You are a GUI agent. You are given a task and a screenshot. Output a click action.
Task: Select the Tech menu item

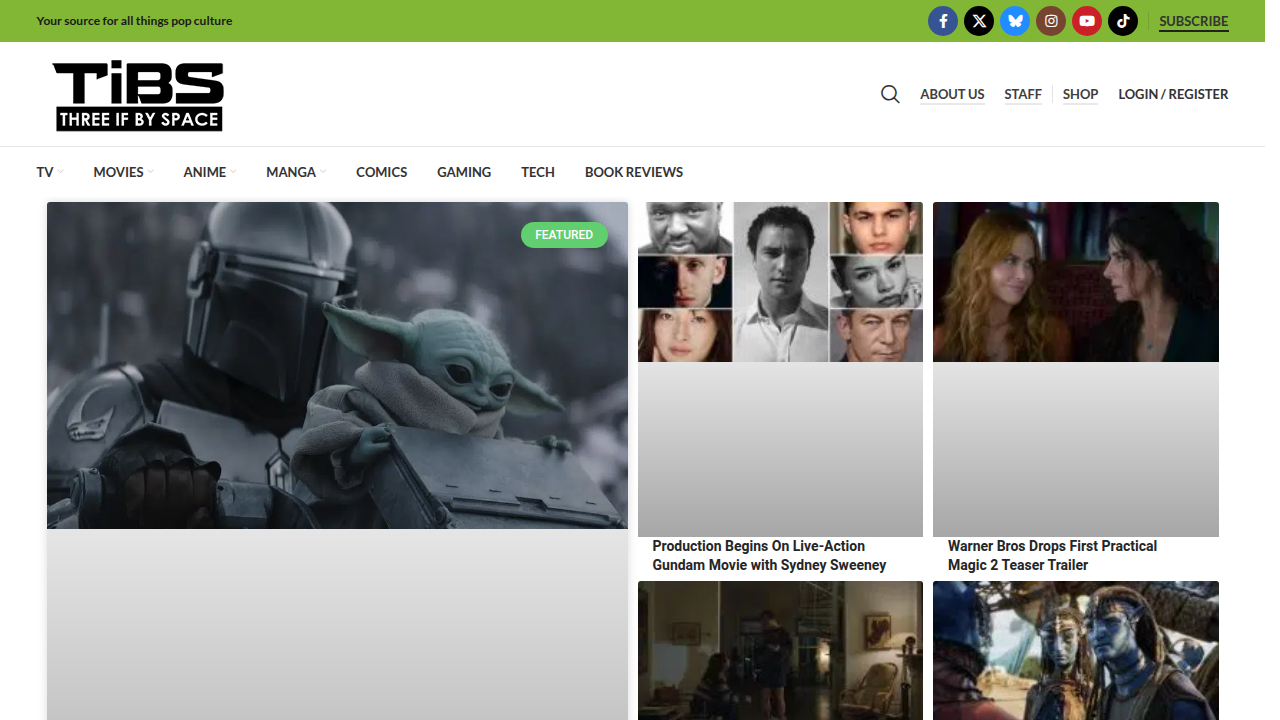pos(538,172)
